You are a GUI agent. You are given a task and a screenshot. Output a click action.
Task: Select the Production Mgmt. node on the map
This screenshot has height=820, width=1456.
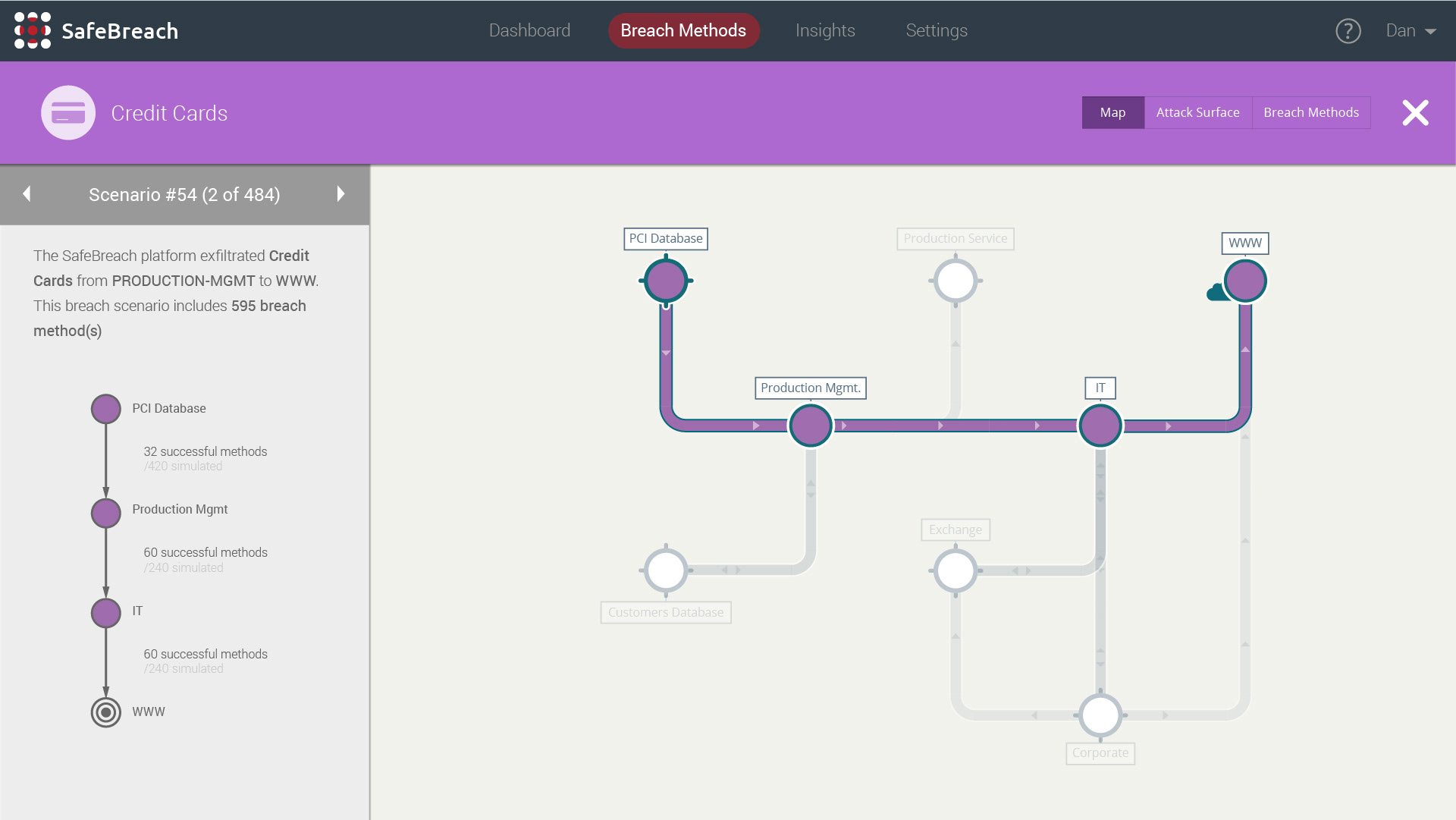click(x=811, y=426)
